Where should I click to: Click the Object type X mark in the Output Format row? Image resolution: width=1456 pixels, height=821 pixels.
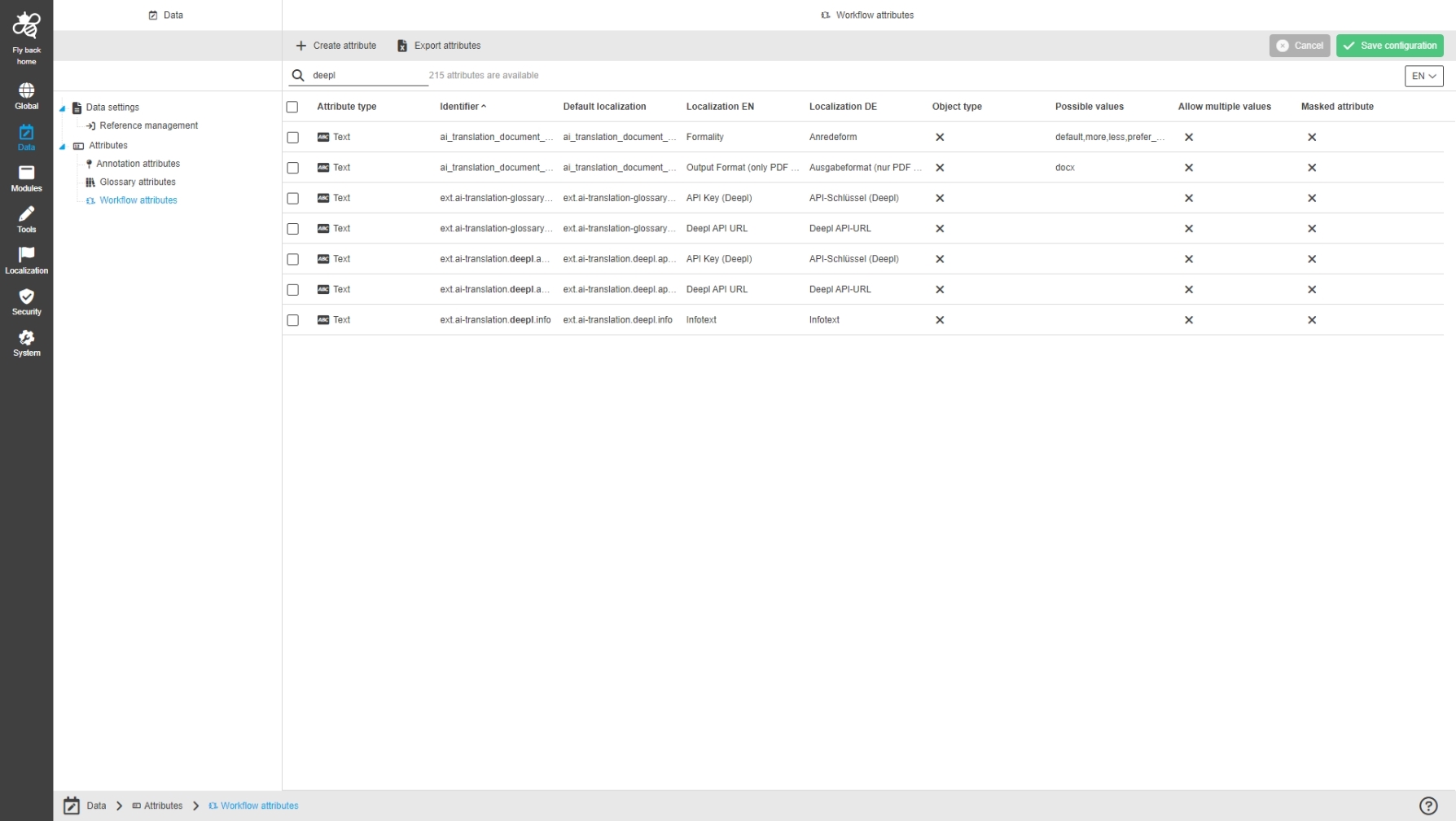[x=940, y=168]
